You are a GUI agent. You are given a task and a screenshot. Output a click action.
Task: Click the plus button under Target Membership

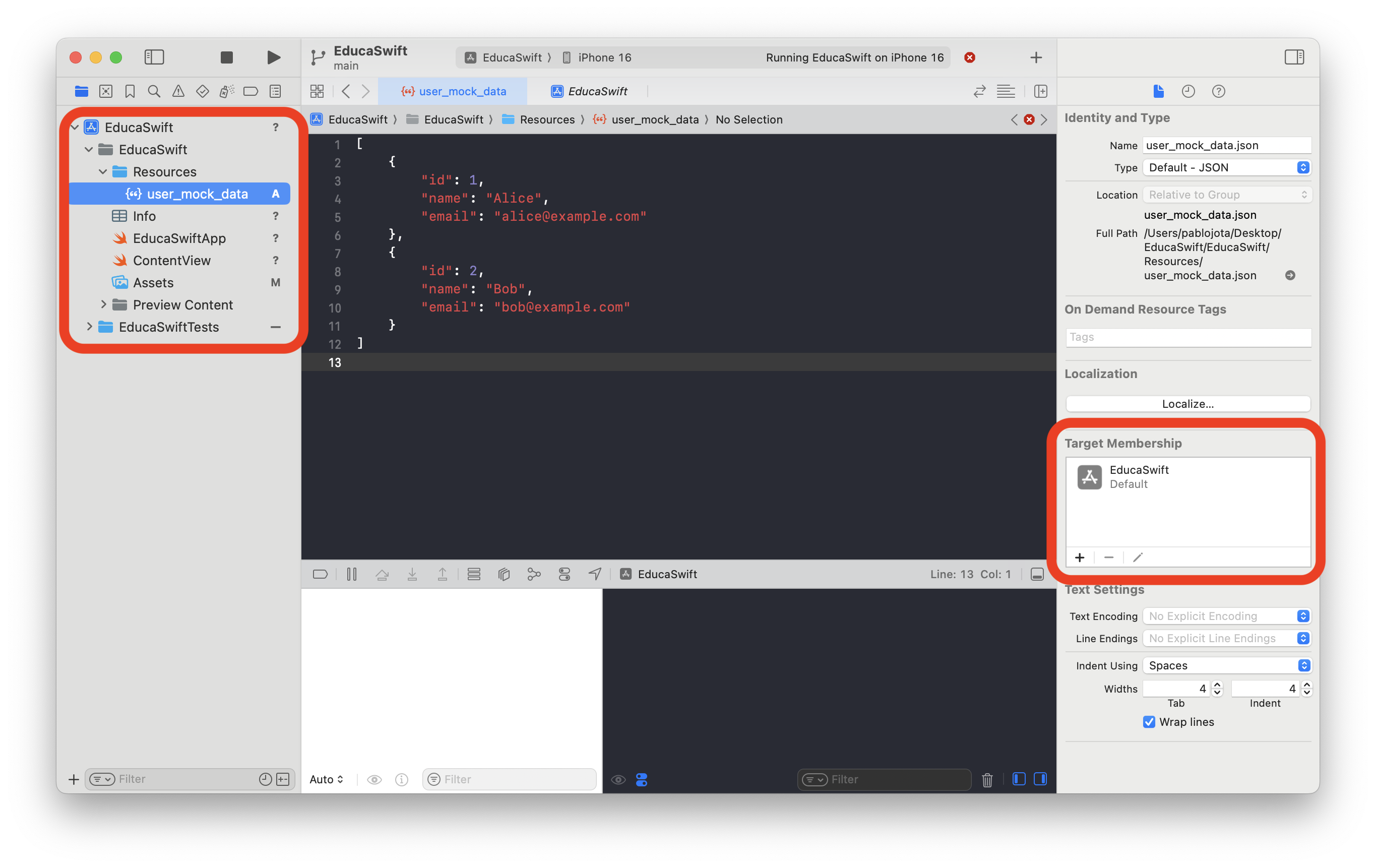tap(1080, 557)
